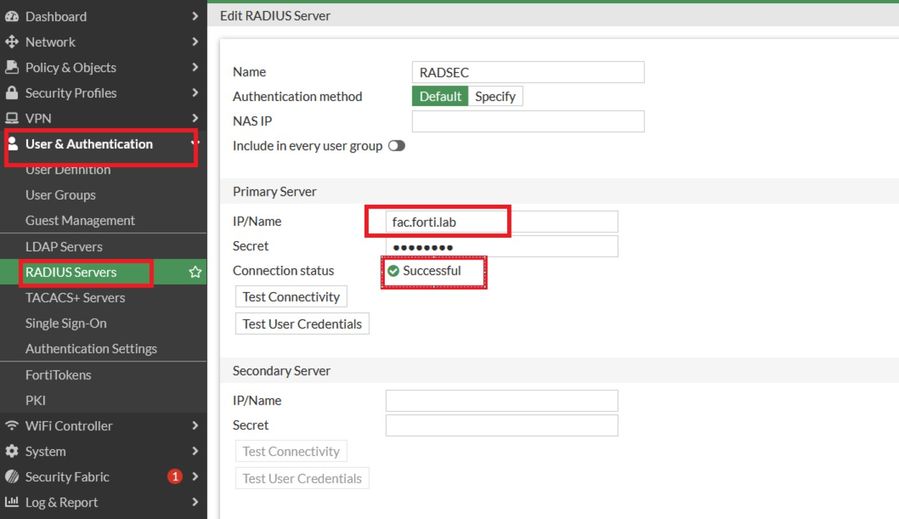The height and width of the screenshot is (519, 899).
Task: Click primary server Test Connectivity button
Action: click(291, 296)
